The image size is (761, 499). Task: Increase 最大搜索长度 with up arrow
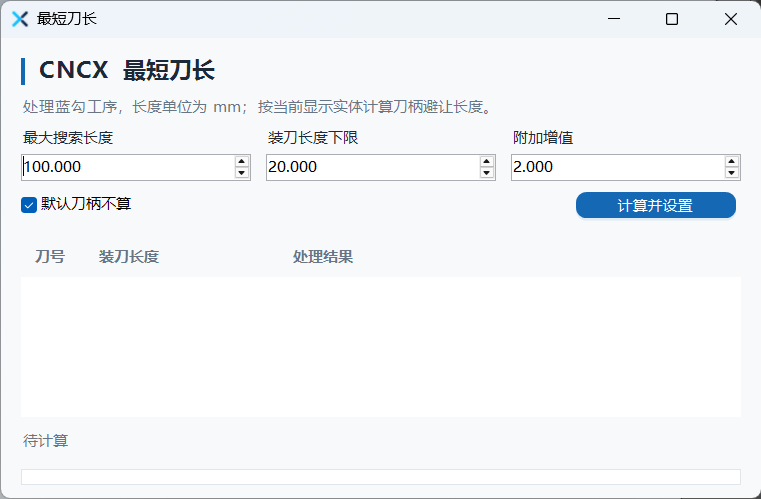242,162
